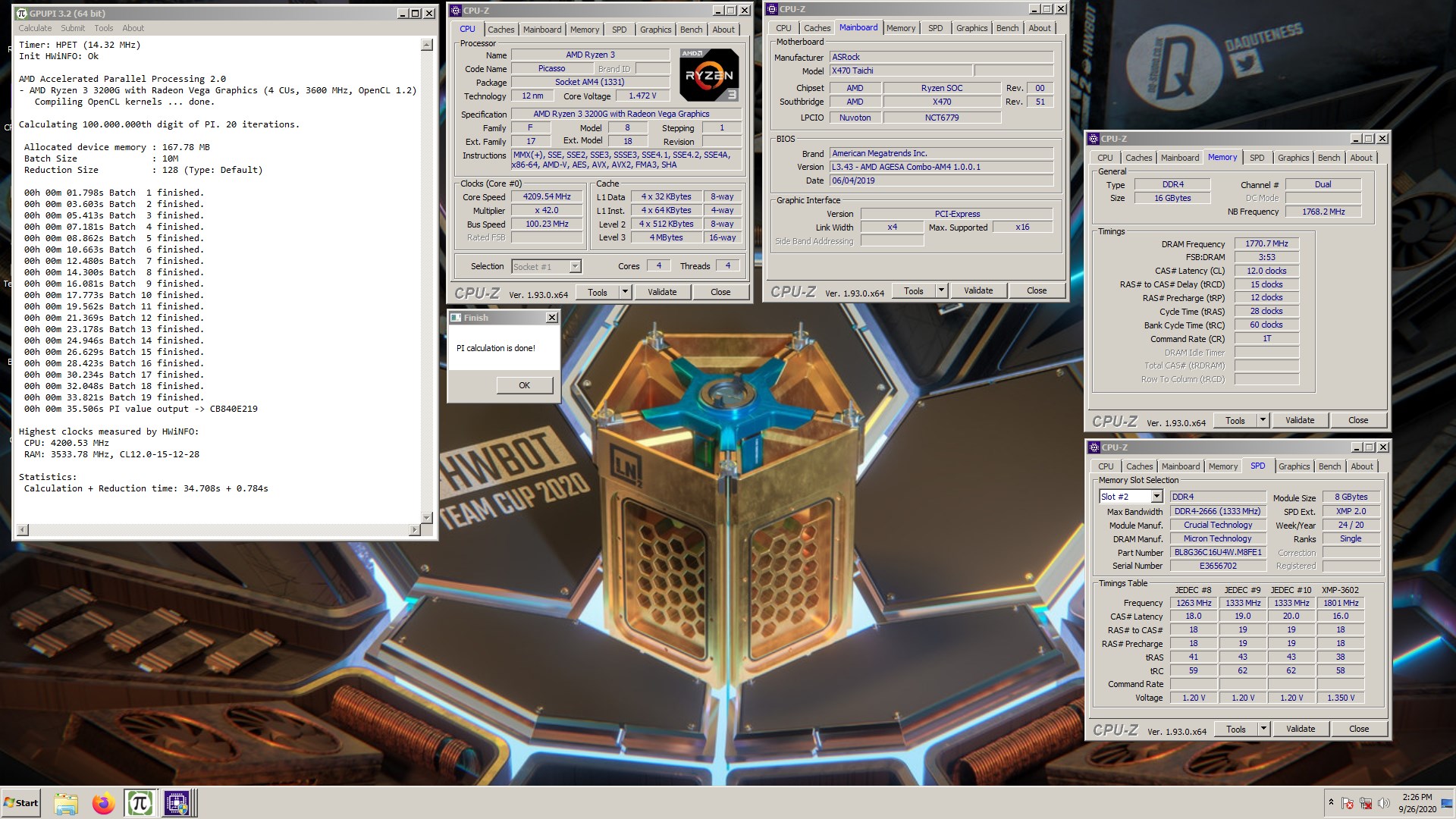The image size is (1456, 819).
Task: Click the Core Speed 4209.54 MHz field
Action: point(546,196)
